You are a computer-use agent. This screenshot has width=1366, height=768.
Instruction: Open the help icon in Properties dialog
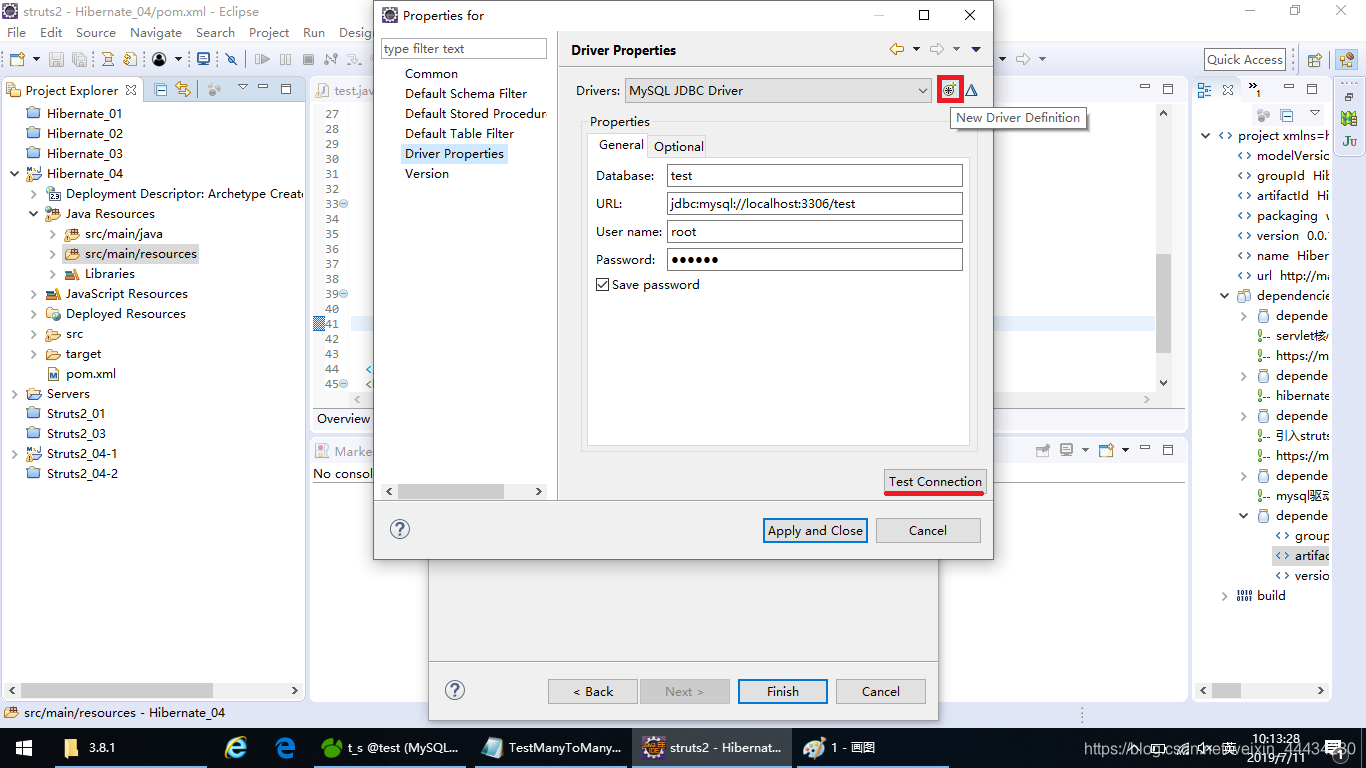click(x=400, y=529)
